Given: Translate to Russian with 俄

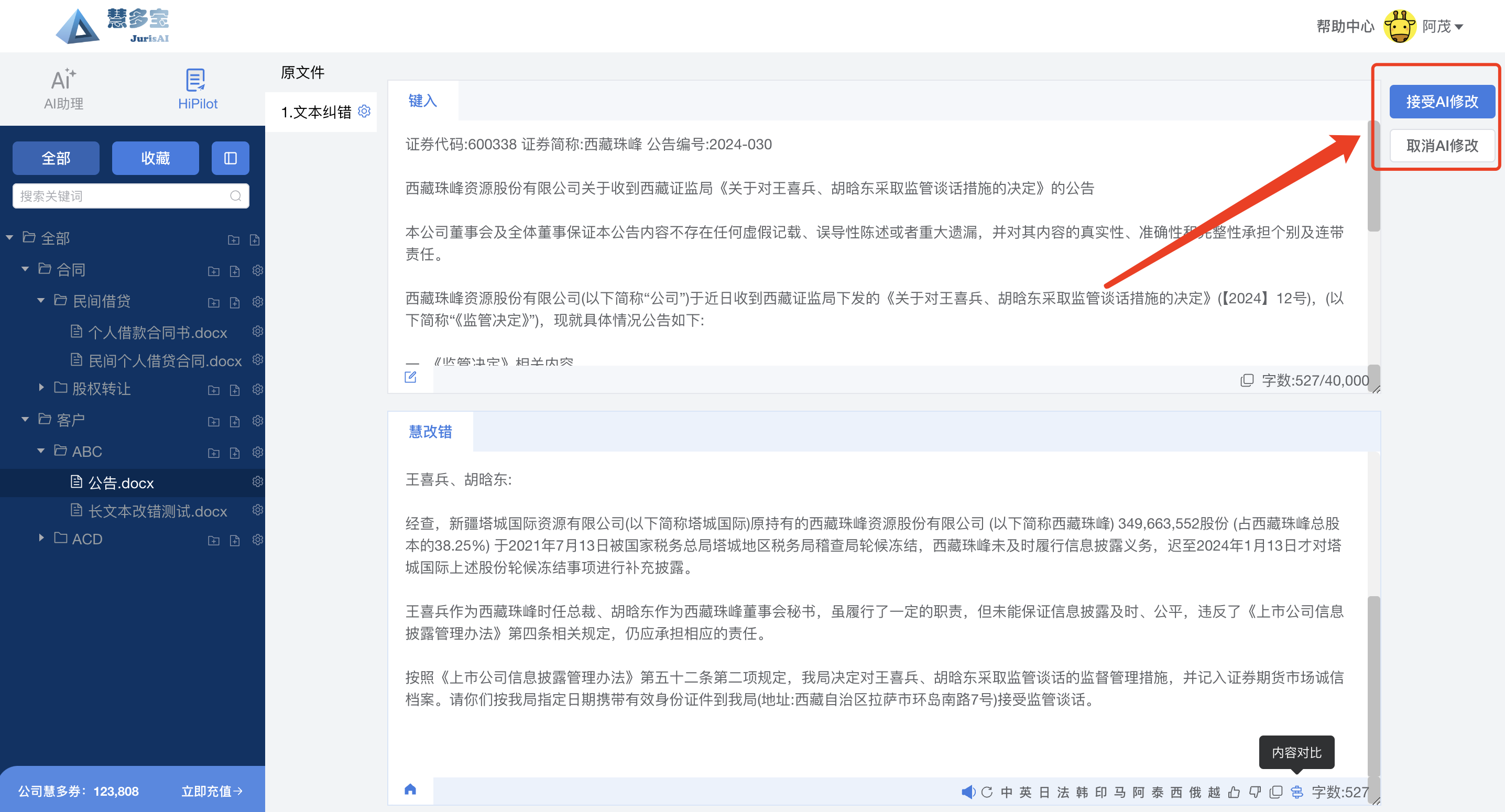Looking at the screenshot, I should click(x=1195, y=792).
